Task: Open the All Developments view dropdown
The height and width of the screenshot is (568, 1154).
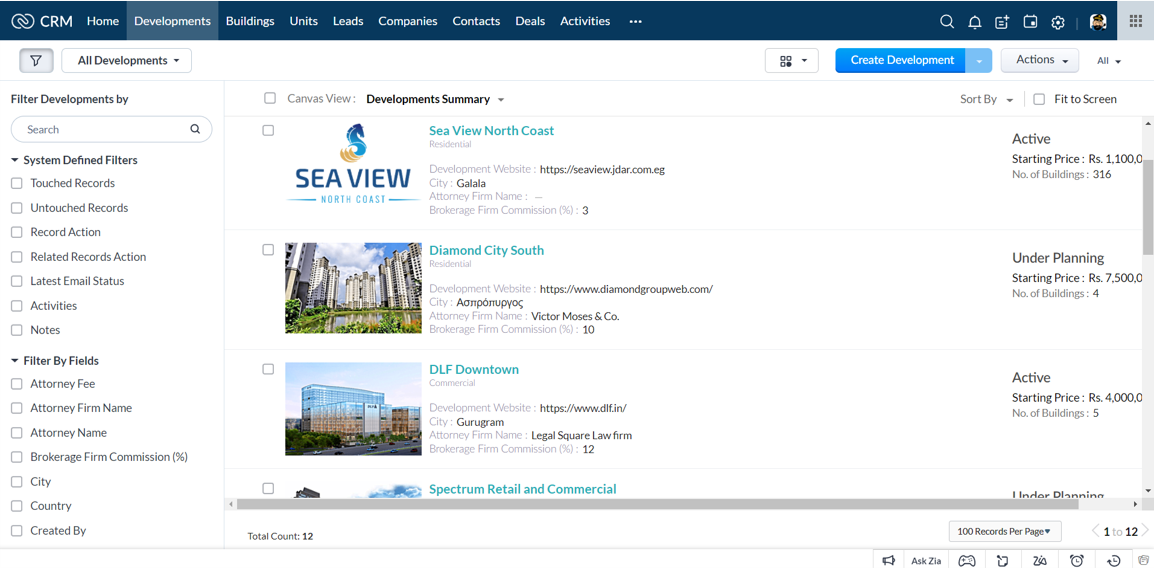Action: click(127, 61)
